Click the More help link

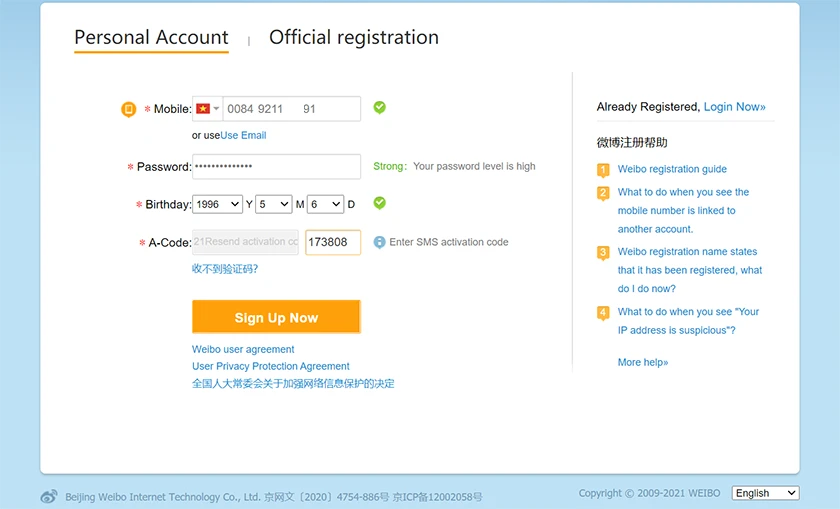click(x=643, y=362)
